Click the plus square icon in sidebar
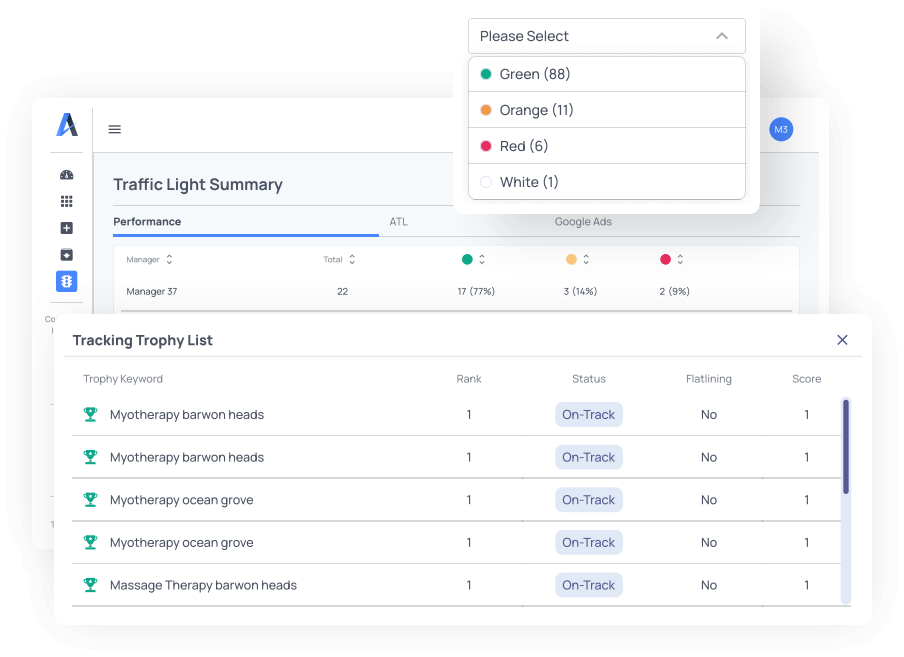904x657 pixels. point(67,228)
